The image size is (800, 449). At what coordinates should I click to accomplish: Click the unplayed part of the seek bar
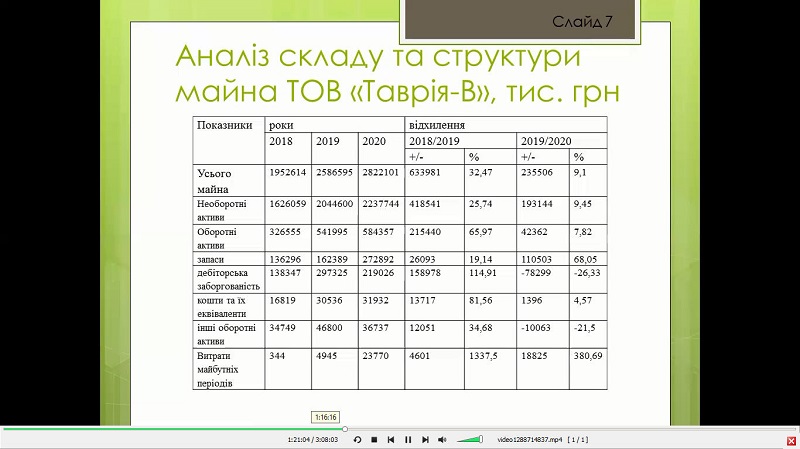point(571,429)
